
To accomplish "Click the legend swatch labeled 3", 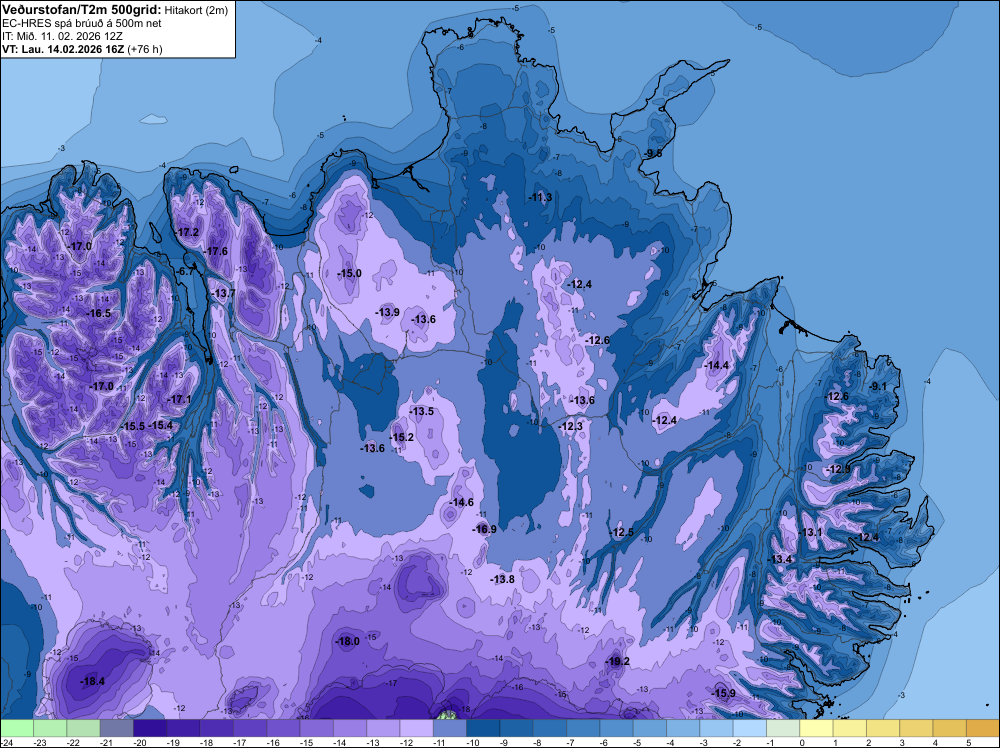I will (x=916, y=728).
